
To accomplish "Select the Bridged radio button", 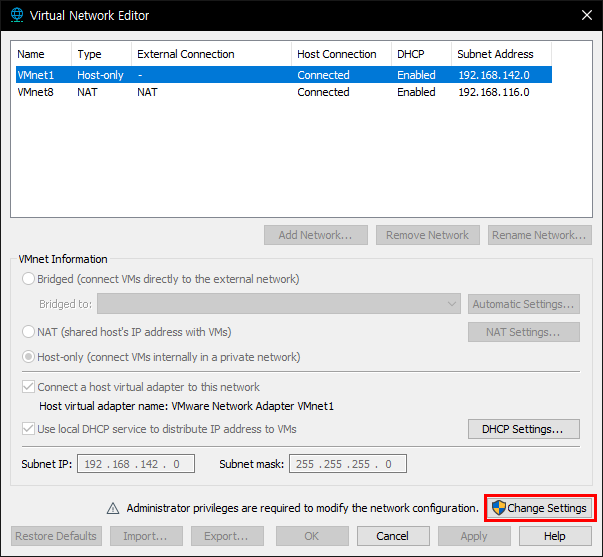I will 28,279.
